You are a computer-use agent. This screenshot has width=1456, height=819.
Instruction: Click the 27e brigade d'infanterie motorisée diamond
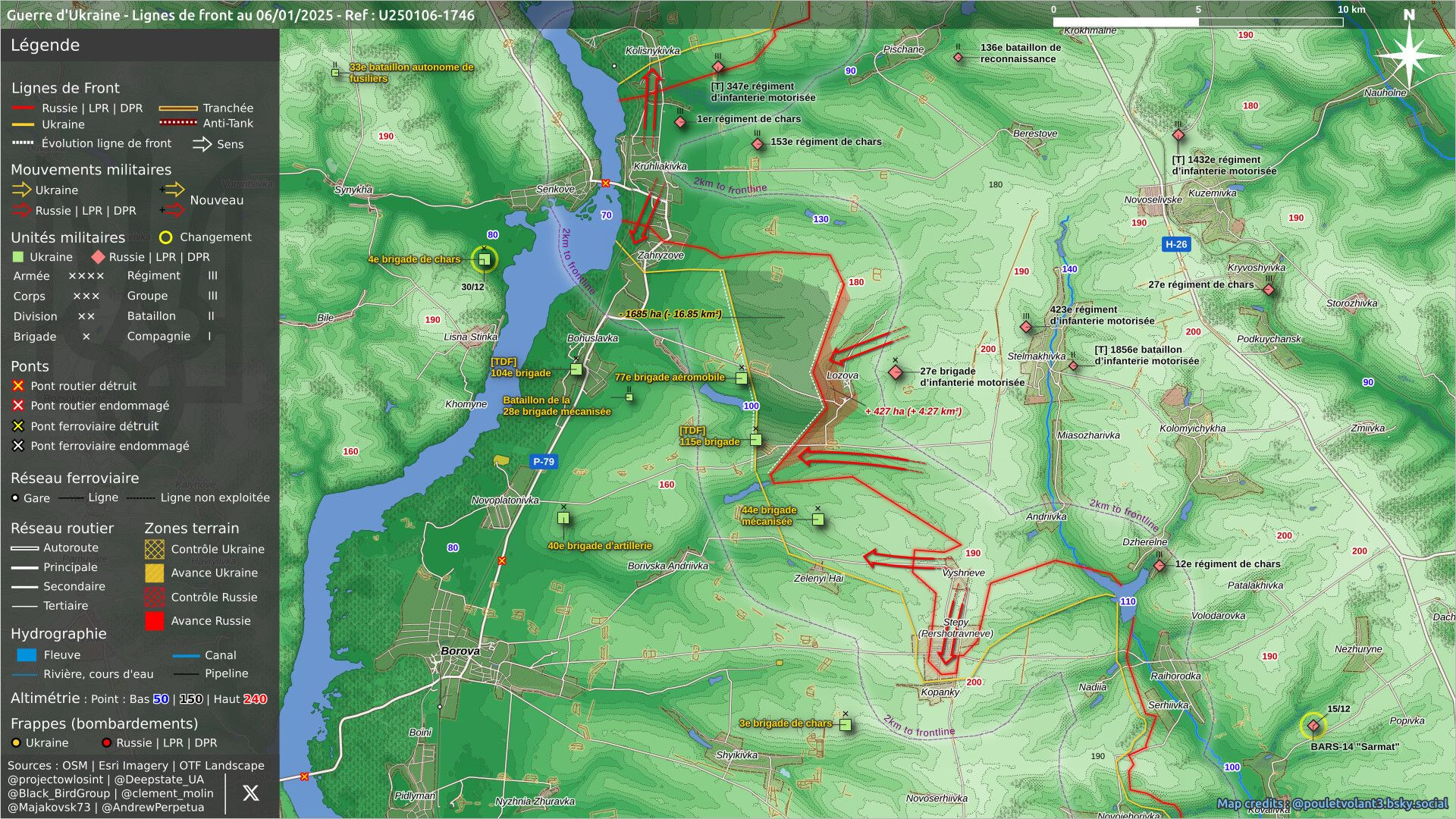coord(896,372)
